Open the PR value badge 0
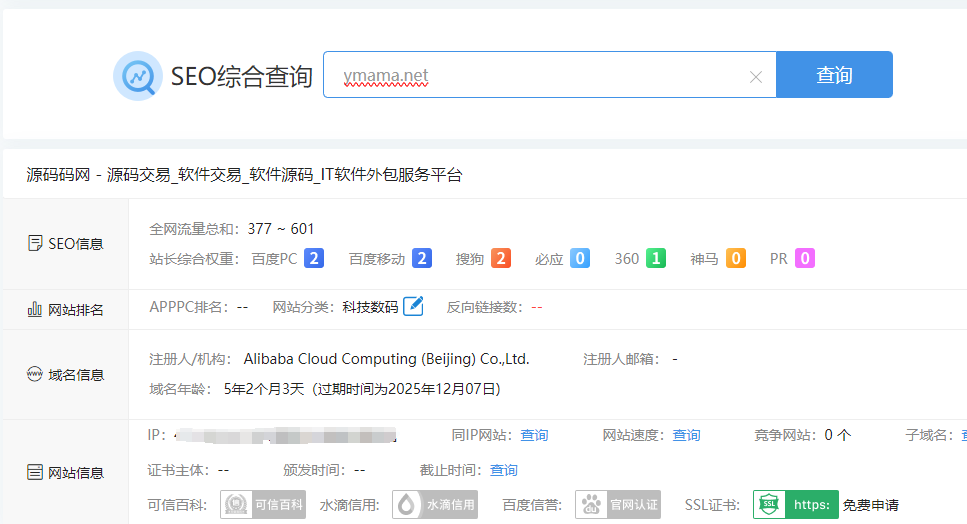967x524 pixels. (805, 258)
